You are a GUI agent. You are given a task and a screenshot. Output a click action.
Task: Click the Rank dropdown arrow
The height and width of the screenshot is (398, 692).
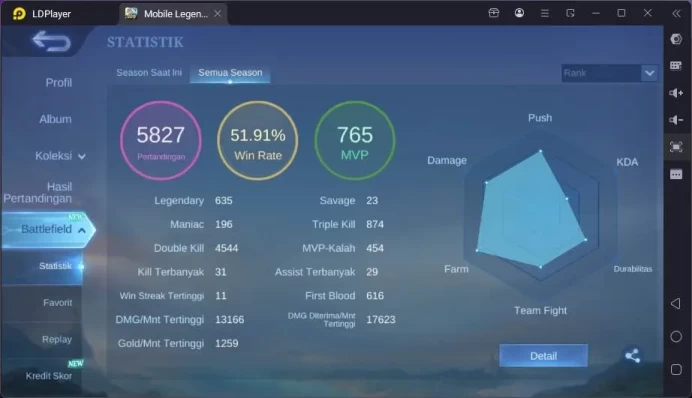pos(649,73)
